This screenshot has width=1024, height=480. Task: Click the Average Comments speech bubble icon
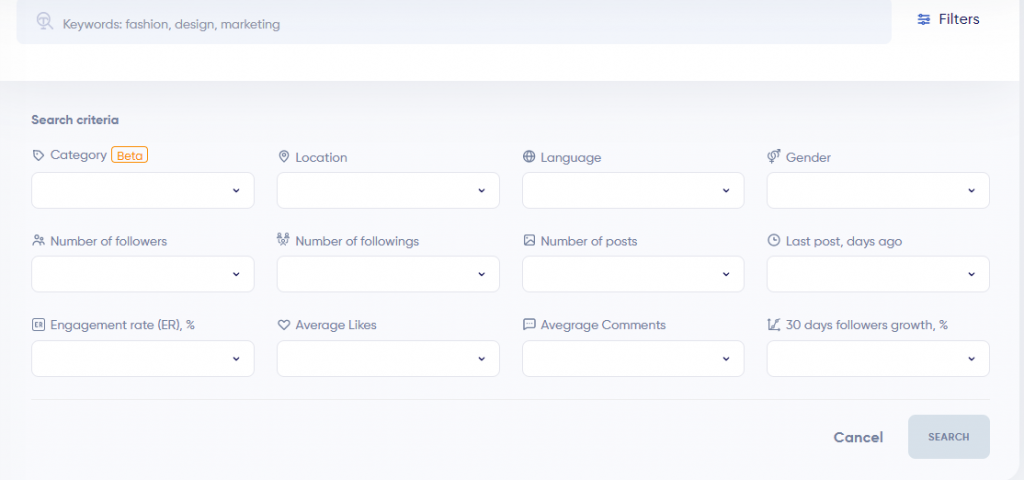[529, 325]
